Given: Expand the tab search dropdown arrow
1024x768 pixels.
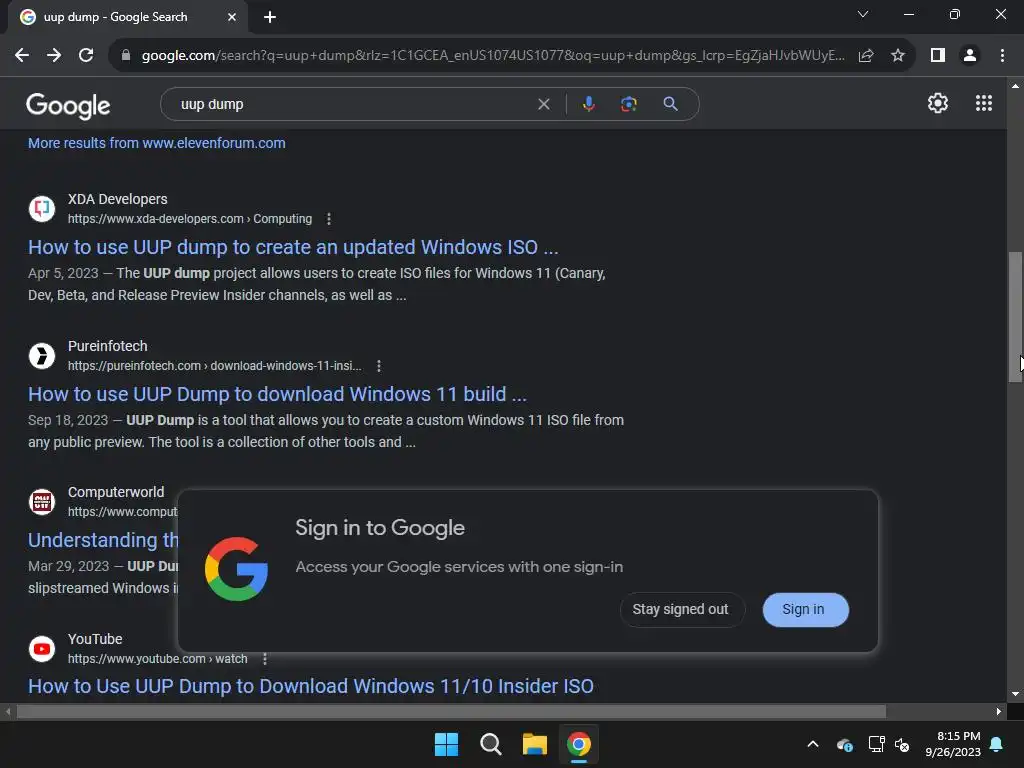Looking at the screenshot, I should click(x=863, y=14).
